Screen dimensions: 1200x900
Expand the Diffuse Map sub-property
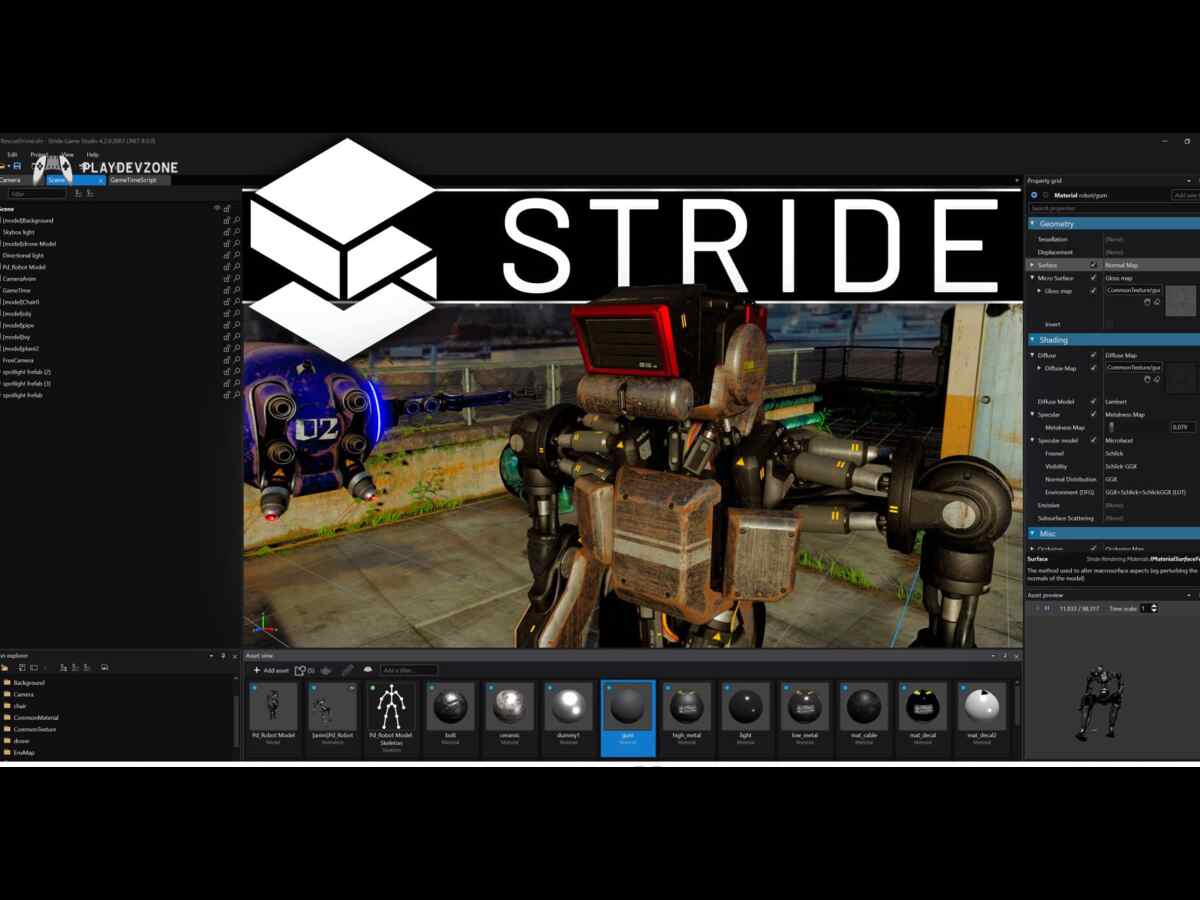click(x=1039, y=368)
